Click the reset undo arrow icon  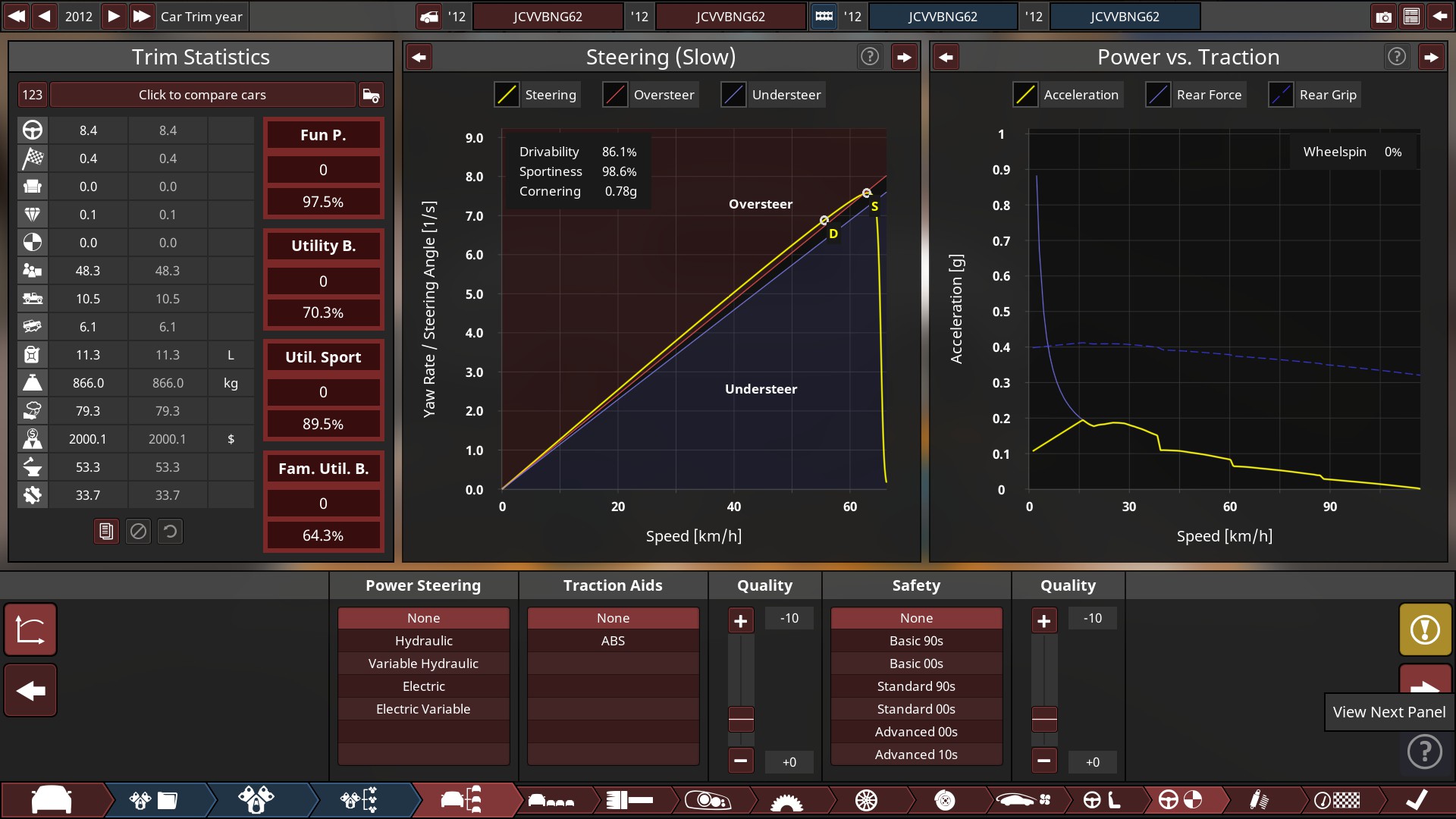click(170, 532)
